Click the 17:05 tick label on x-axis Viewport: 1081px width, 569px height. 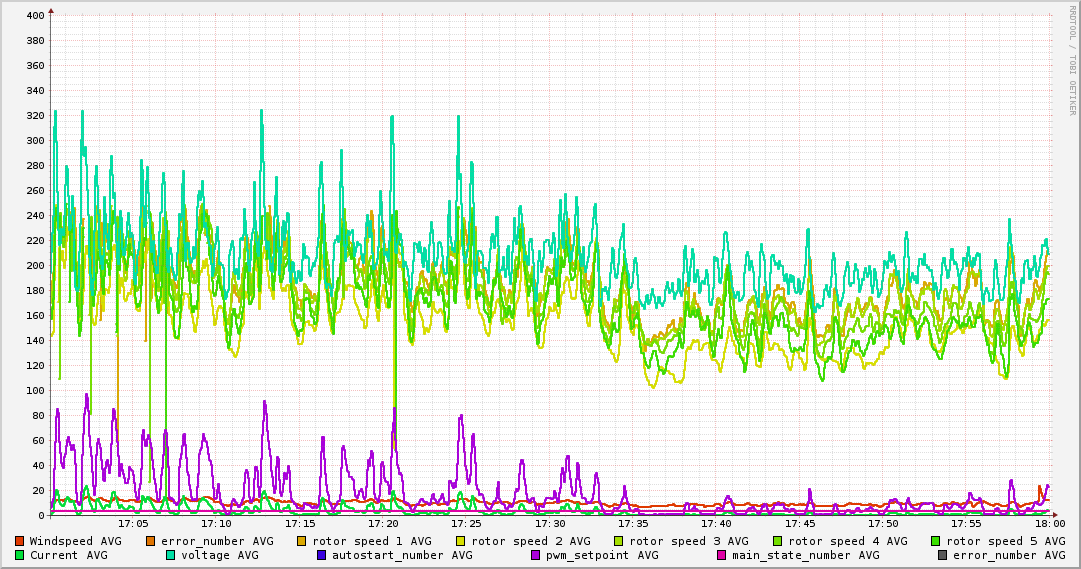click(x=133, y=523)
